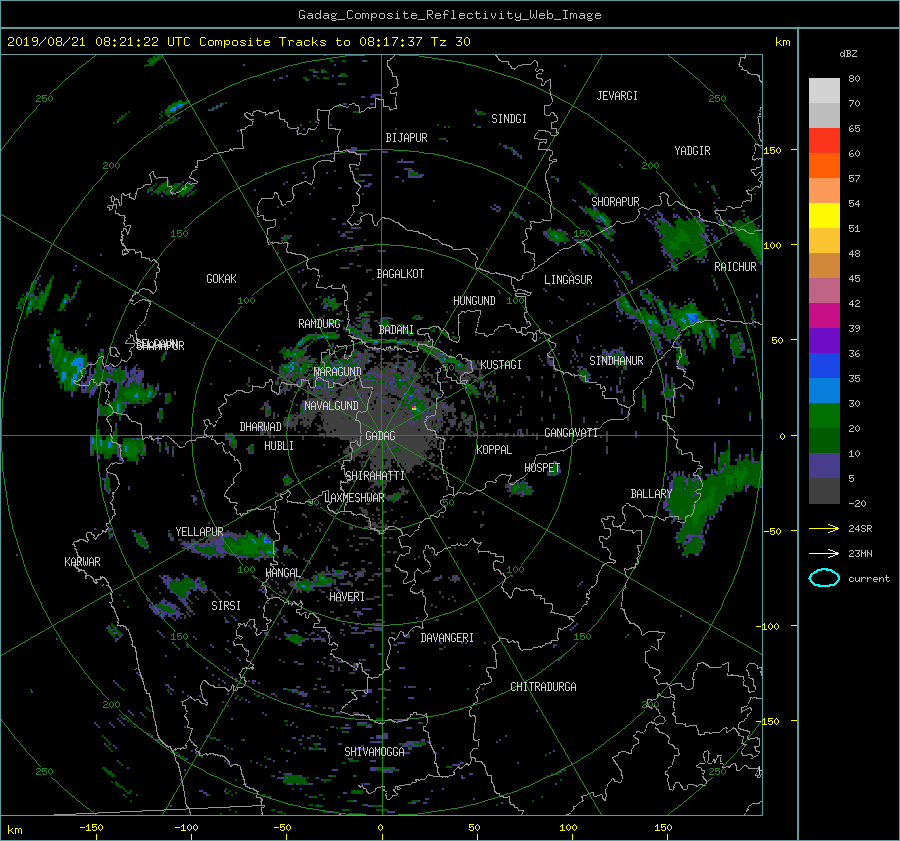The image size is (900, 841).
Task: Click the GANGAVATI city label
Action: pyautogui.click(x=571, y=433)
